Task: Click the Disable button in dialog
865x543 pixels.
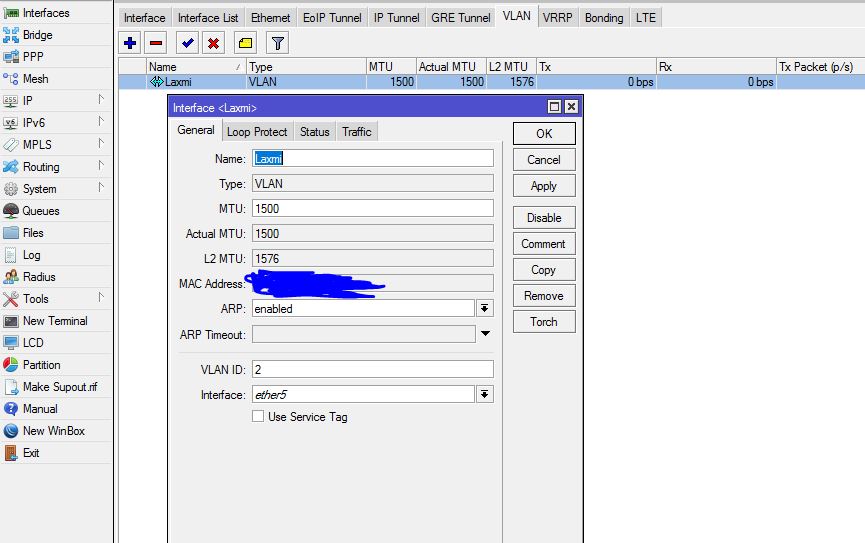Action: (544, 218)
